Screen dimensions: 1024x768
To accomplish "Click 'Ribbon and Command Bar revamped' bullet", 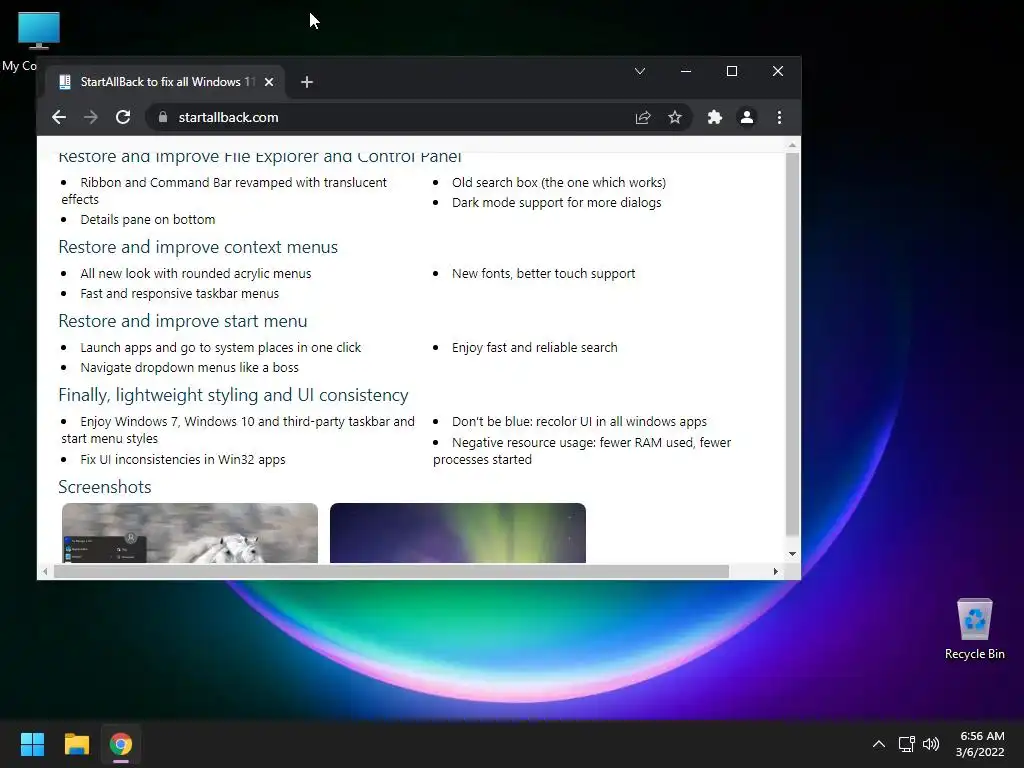I will click(x=224, y=191).
